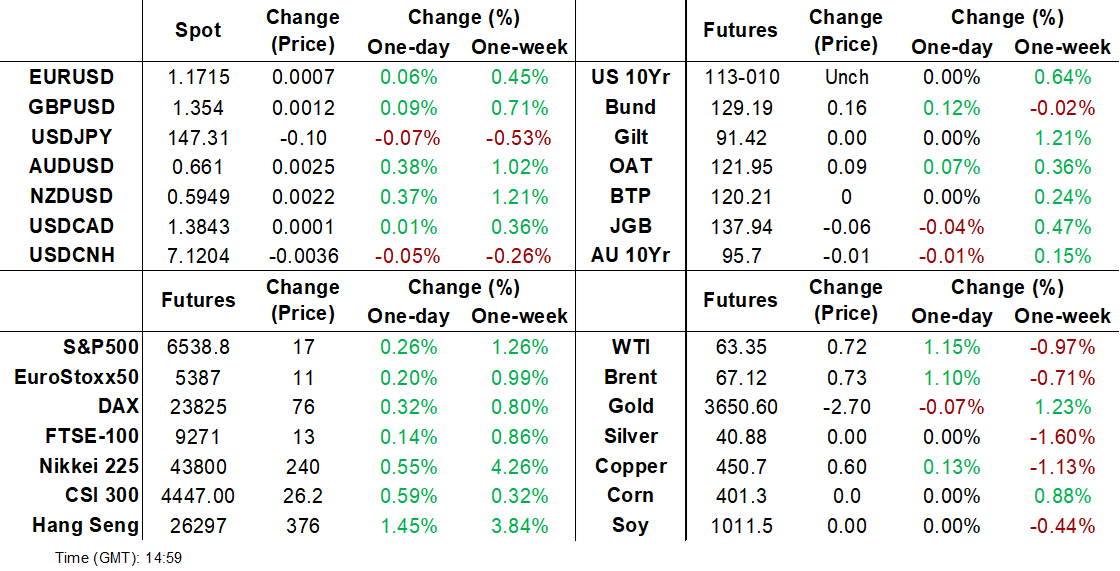Click the JGB row label

(631, 227)
